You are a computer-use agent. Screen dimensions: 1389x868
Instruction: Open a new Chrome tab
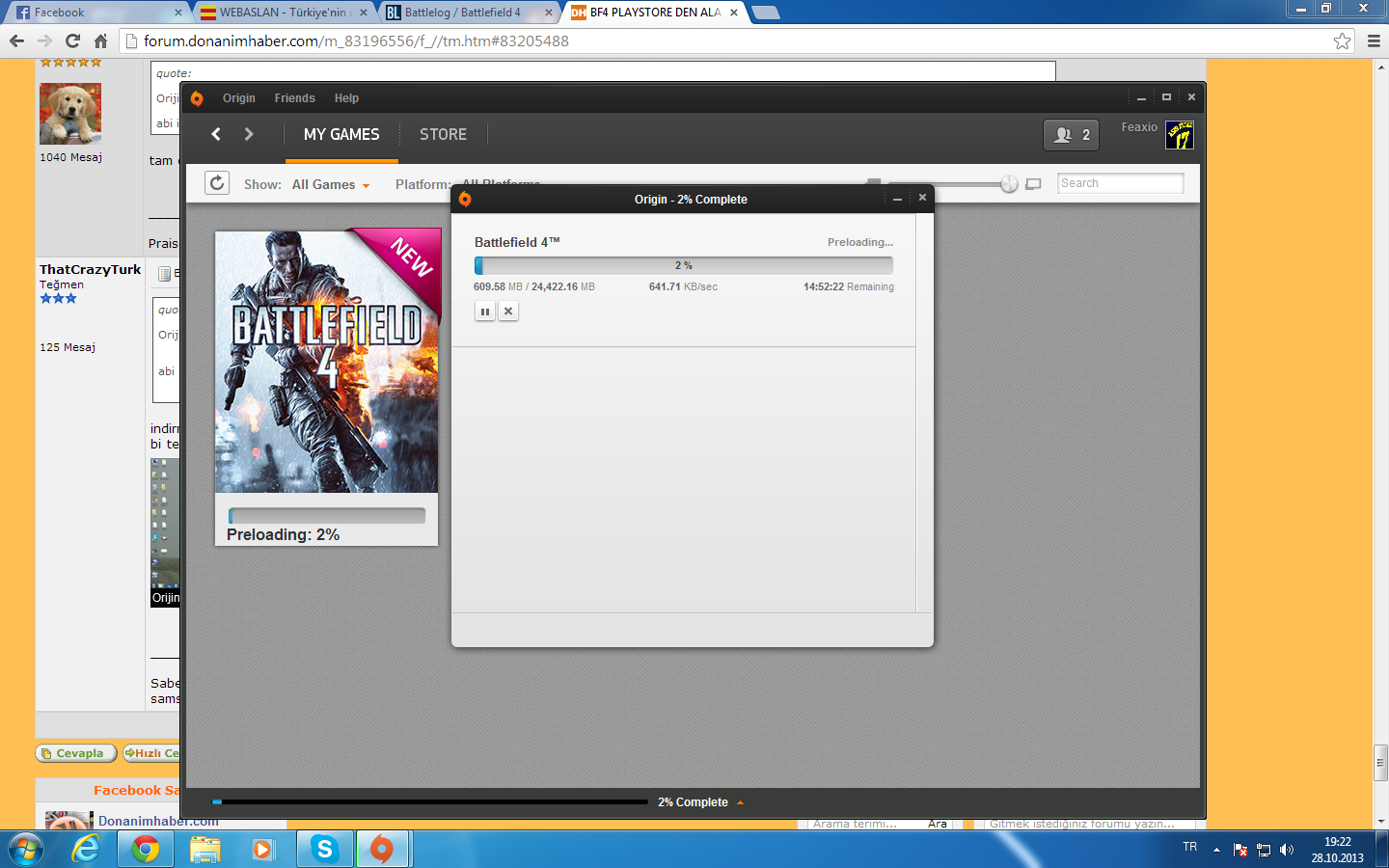click(x=765, y=13)
